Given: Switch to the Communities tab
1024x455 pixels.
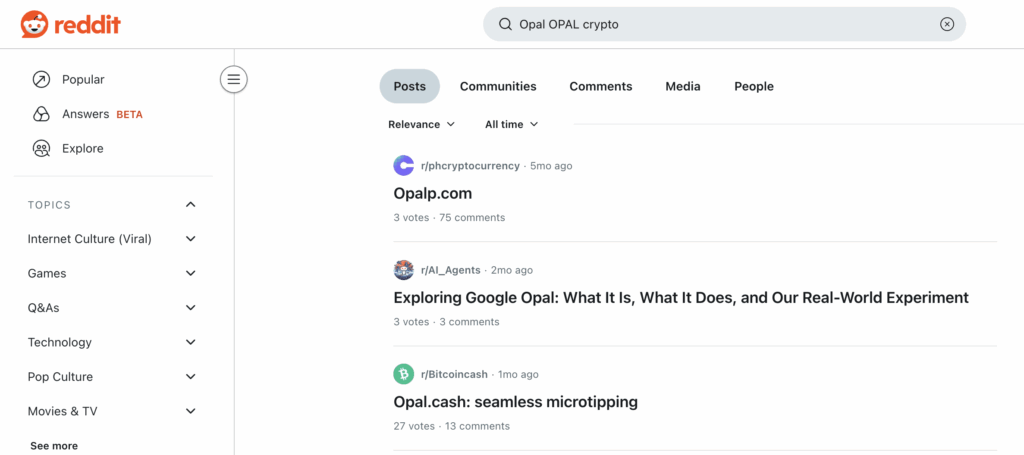Looking at the screenshot, I should coord(498,86).
